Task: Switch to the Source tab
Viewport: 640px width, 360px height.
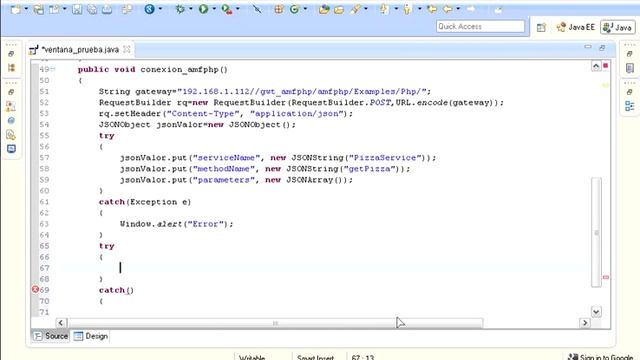Action: [x=51, y=336]
